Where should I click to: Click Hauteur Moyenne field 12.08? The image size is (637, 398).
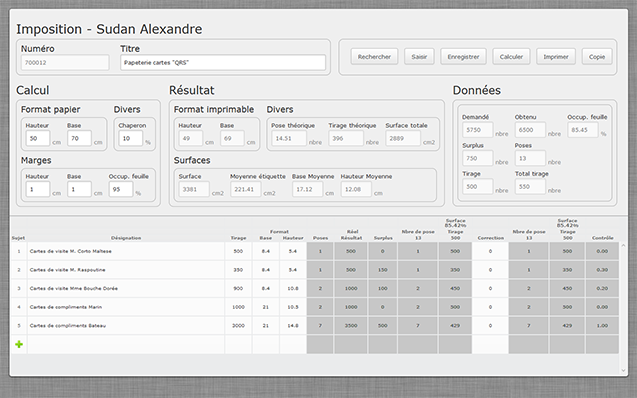pyautogui.click(x=356, y=189)
